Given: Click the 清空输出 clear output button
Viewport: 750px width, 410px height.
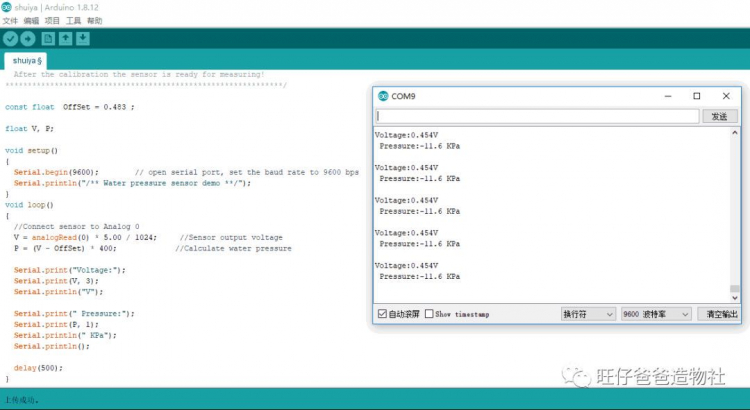Looking at the screenshot, I should (719, 314).
